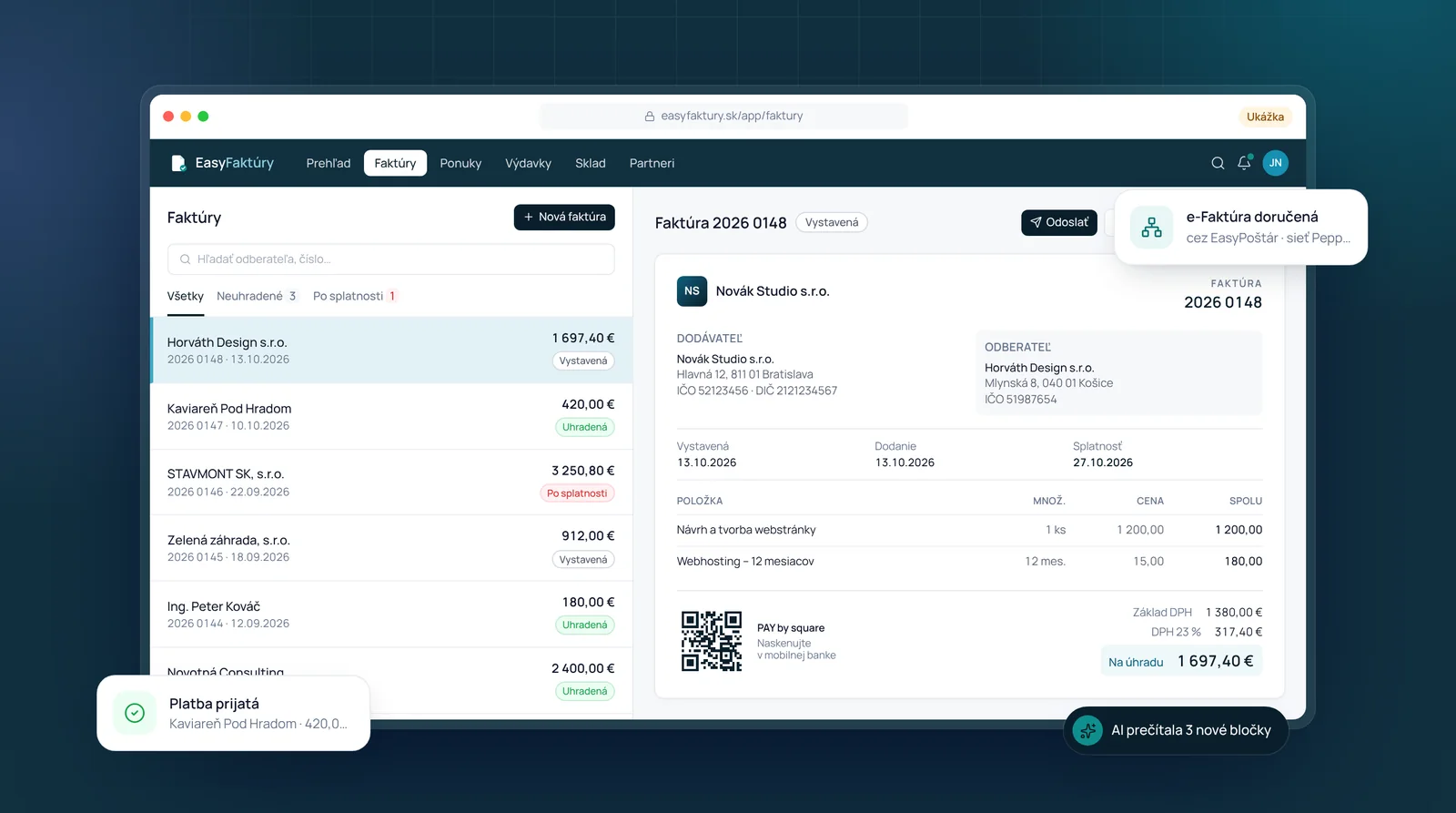Focus the Hľadať odberateľa search field
The width and height of the screenshot is (1456, 813).
click(391, 259)
